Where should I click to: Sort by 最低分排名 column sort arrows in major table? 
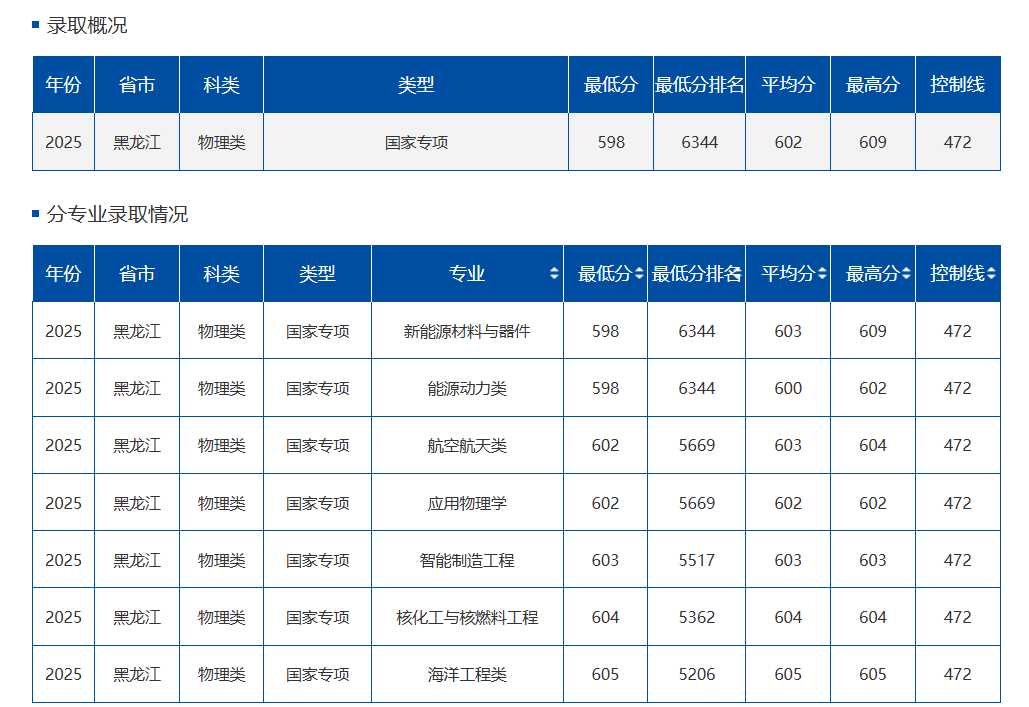click(x=738, y=274)
